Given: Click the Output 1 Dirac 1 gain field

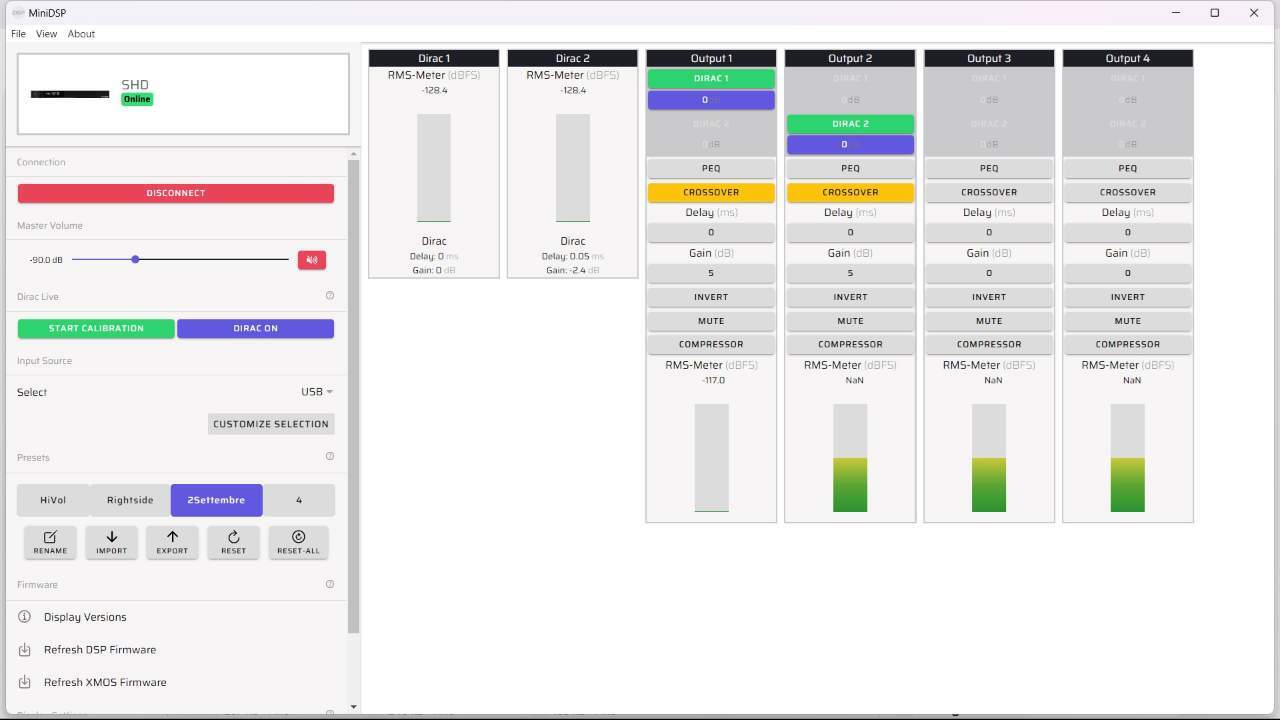Looking at the screenshot, I should point(711,100).
